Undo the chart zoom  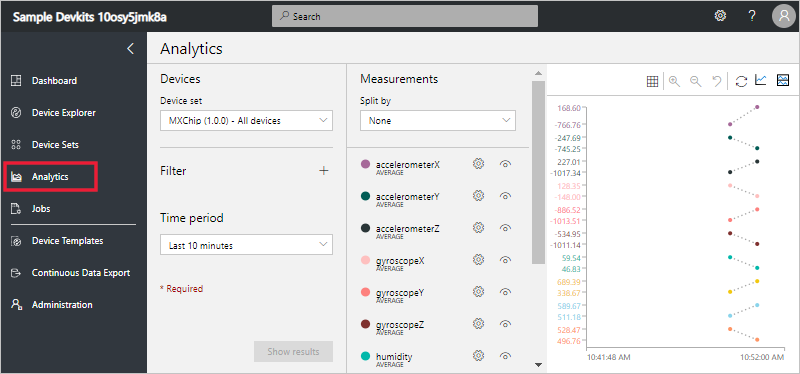(x=717, y=81)
